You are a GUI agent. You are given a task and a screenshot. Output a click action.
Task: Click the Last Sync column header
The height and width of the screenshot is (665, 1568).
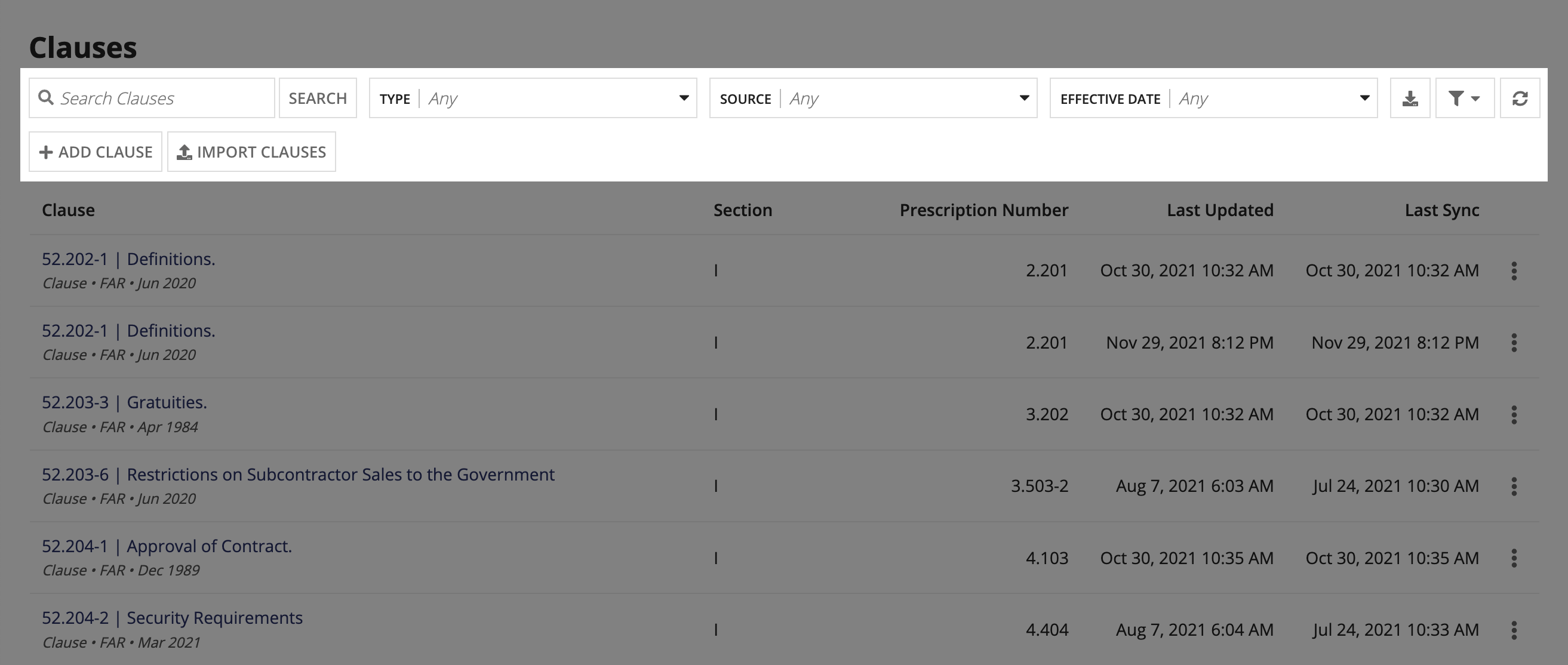[1441, 210]
